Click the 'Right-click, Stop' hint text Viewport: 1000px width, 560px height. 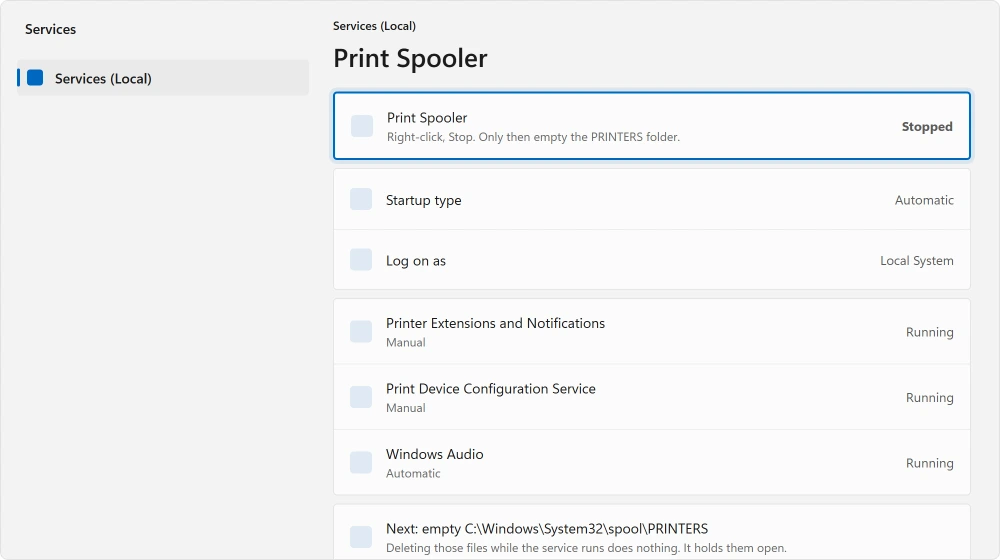[x=533, y=136]
